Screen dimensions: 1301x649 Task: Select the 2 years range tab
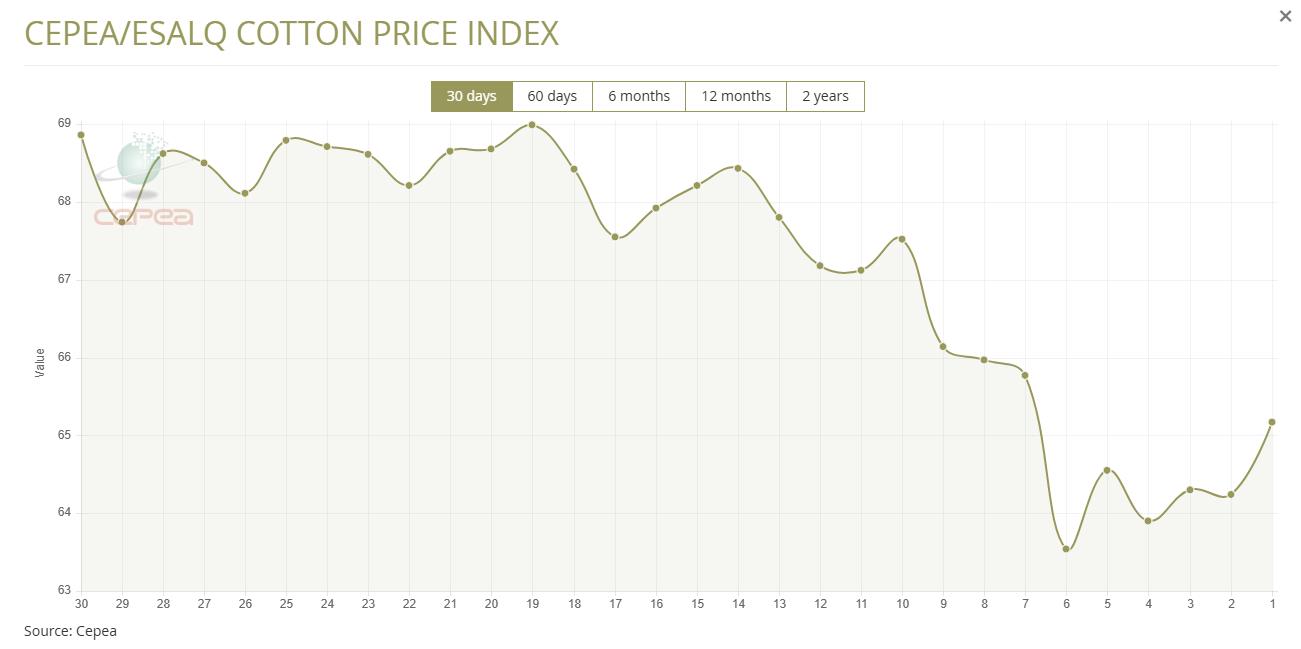point(825,96)
